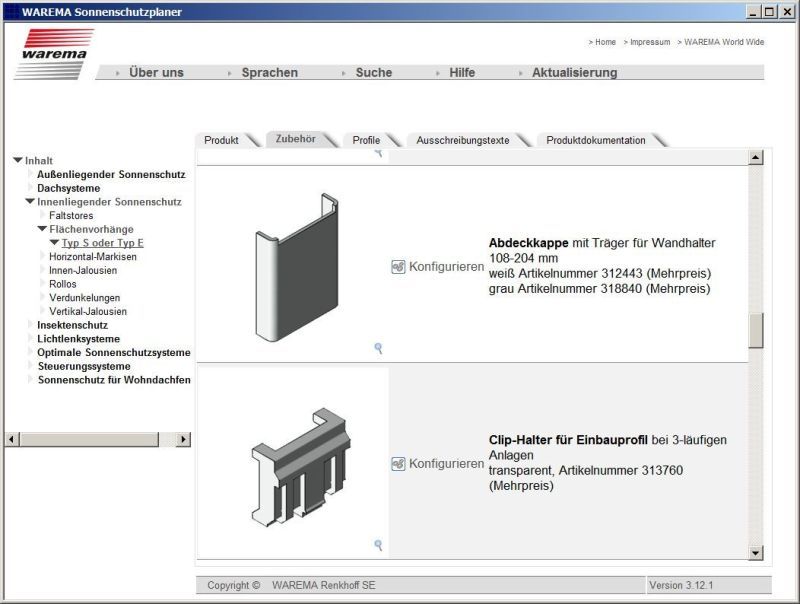Open the Über uns menu
The image size is (800, 604).
[156, 72]
